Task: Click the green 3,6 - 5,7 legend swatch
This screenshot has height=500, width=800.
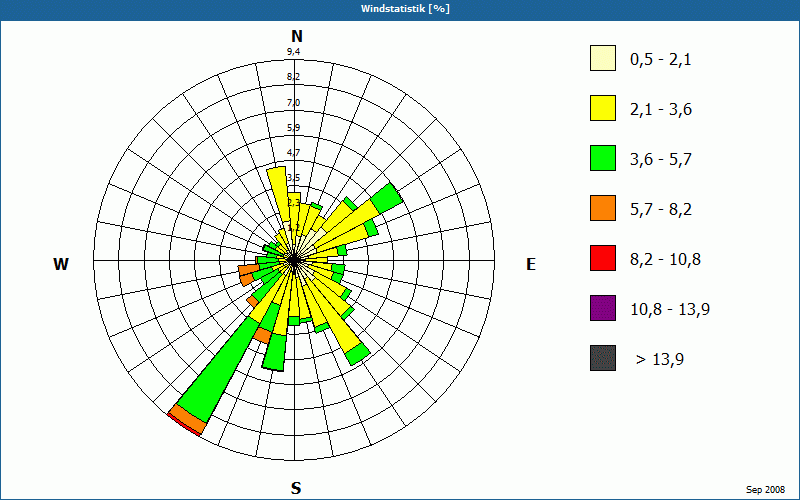Action: (603, 158)
